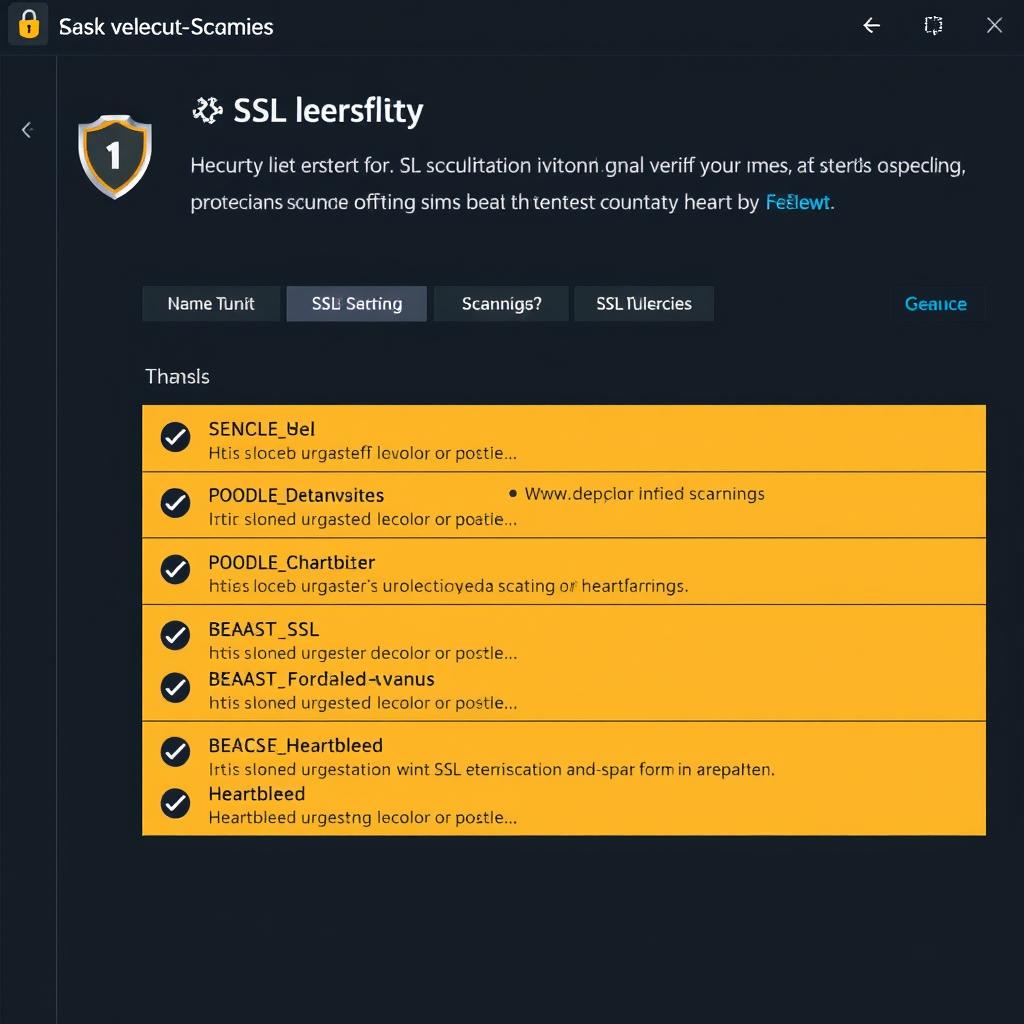Click the yellow padlock app icon
The width and height of the screenshot is (1024, 1024).
coord(28,25)
